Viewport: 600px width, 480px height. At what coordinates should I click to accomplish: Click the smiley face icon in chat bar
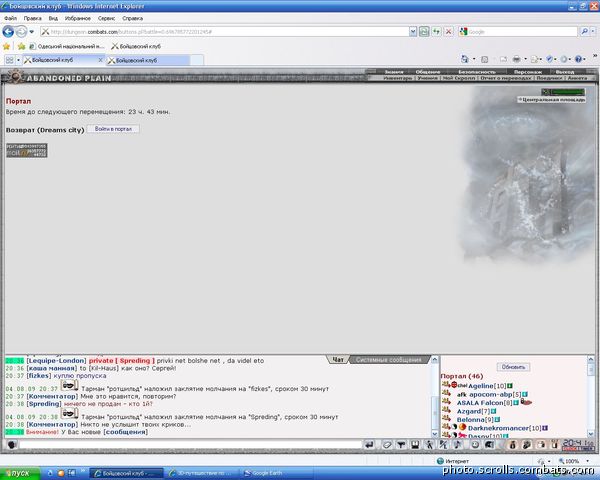pyautogui.click(x=475, y=444)
